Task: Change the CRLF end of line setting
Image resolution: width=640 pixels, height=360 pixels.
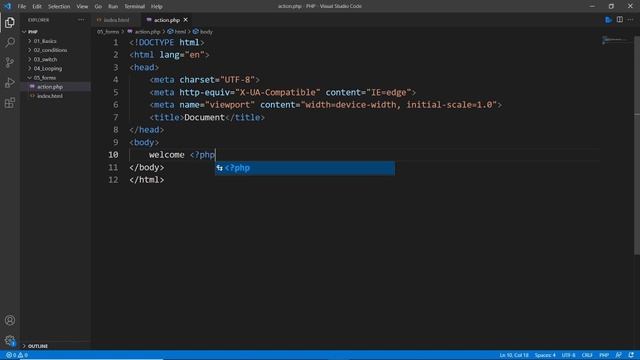Action: [x=587, y=355]
